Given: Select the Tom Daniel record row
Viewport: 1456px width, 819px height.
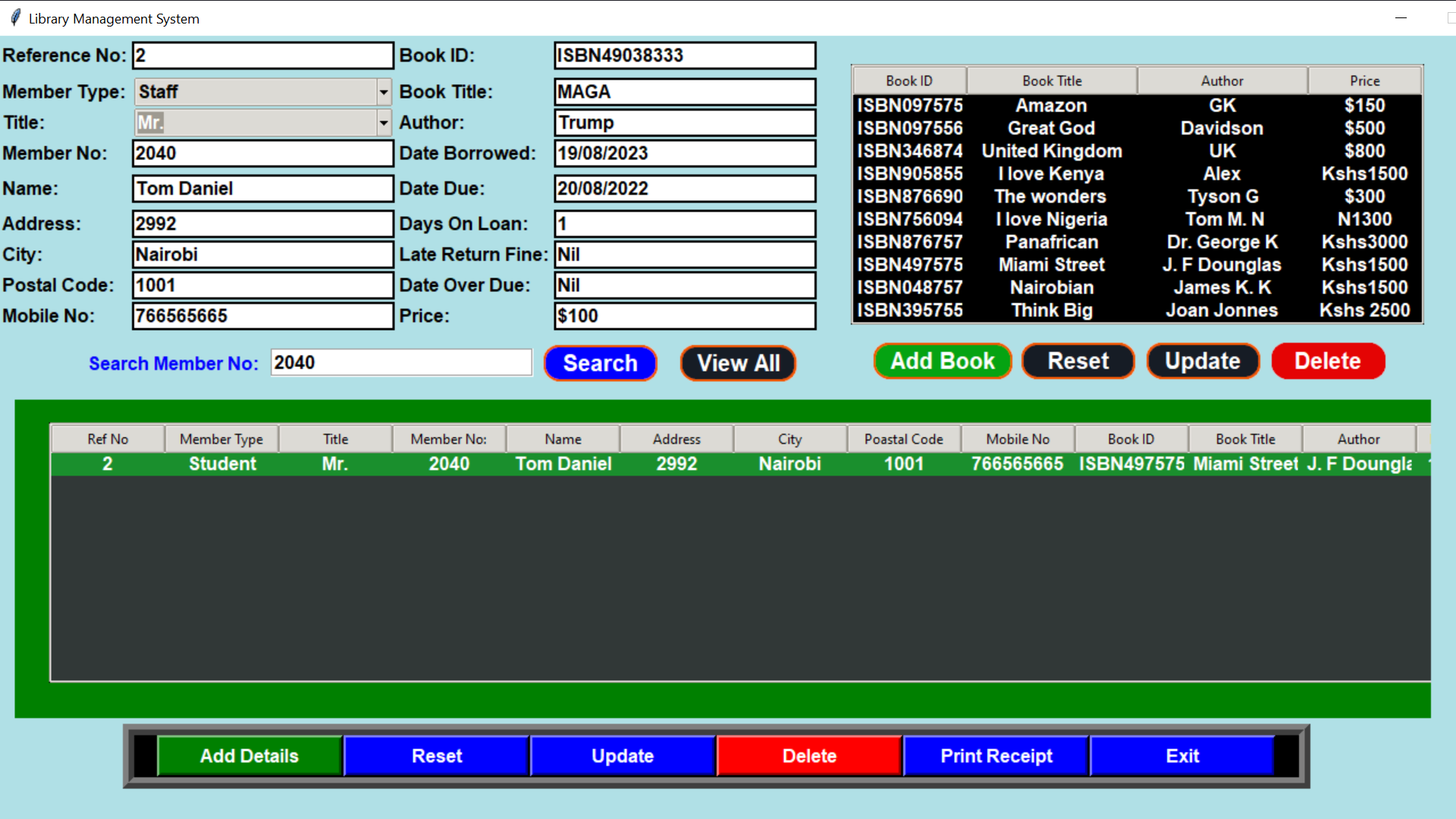Looking at the screenshot, I should [561, 464].
